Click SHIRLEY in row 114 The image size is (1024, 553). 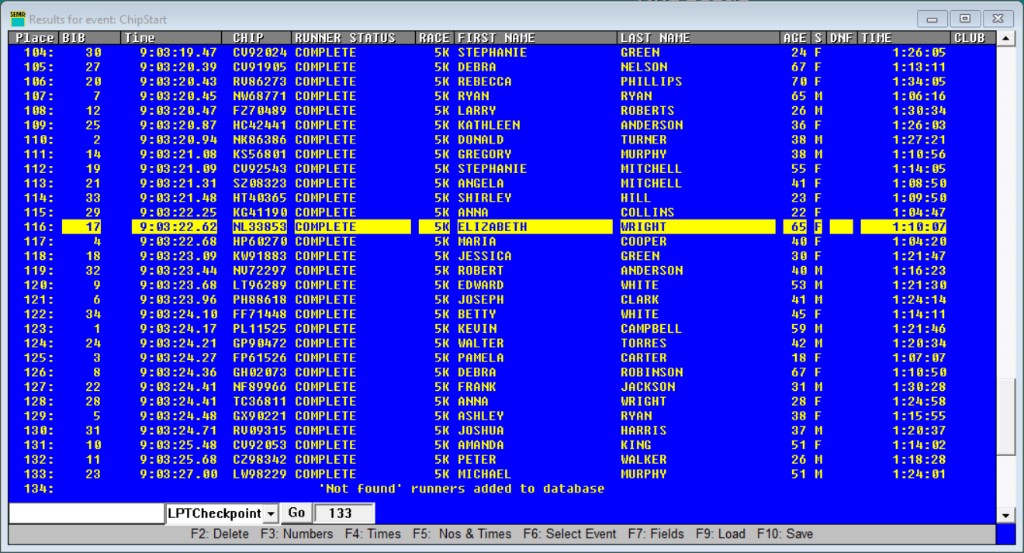click(x=485, y=198)
